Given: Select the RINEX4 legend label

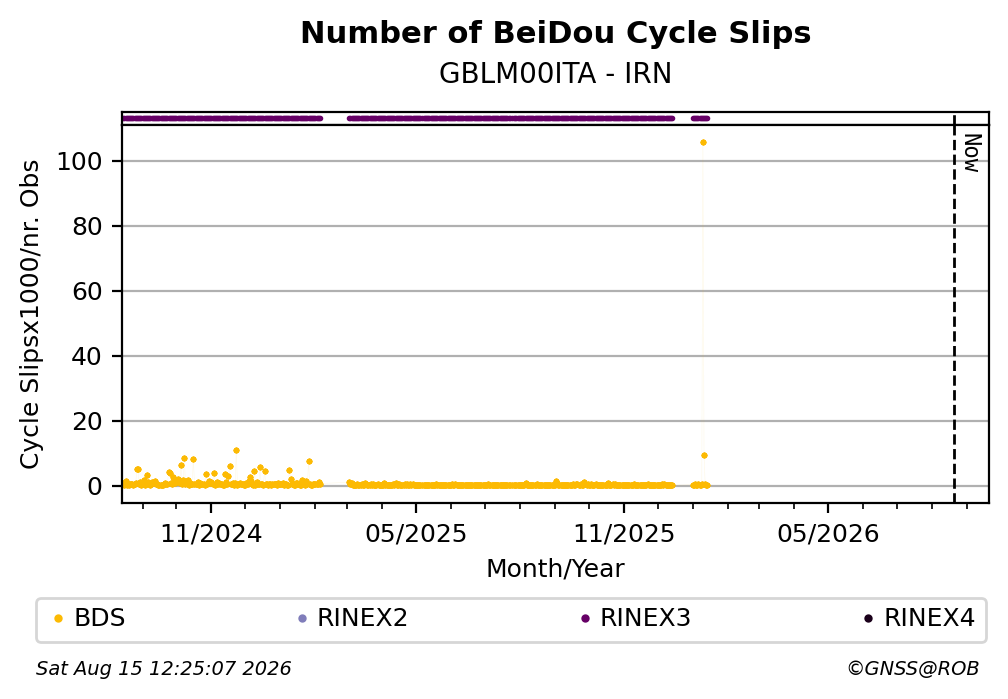Looking at the screenshot, I should pyautogui.click(x=930, y=618).
